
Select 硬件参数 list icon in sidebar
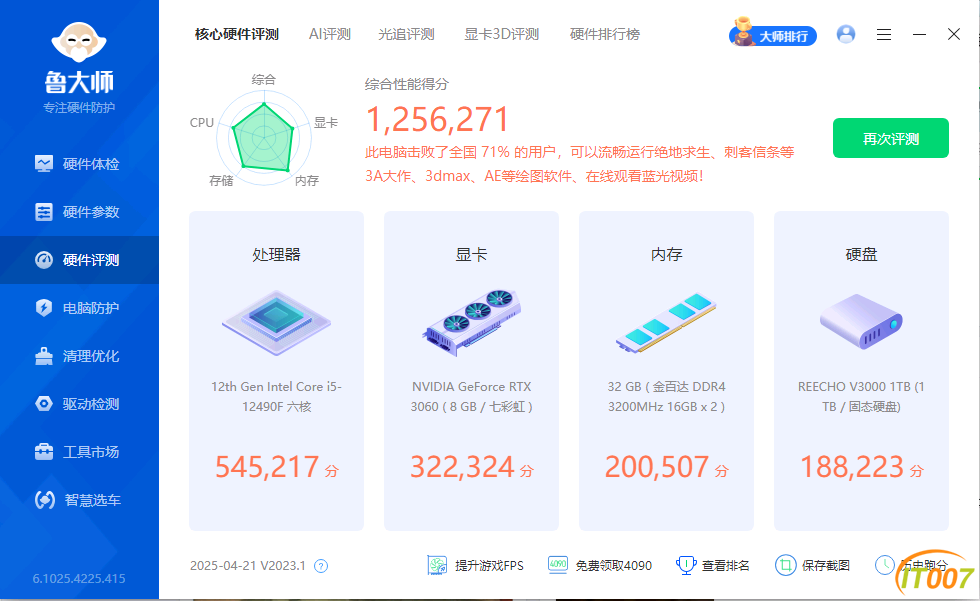[44, 212]
